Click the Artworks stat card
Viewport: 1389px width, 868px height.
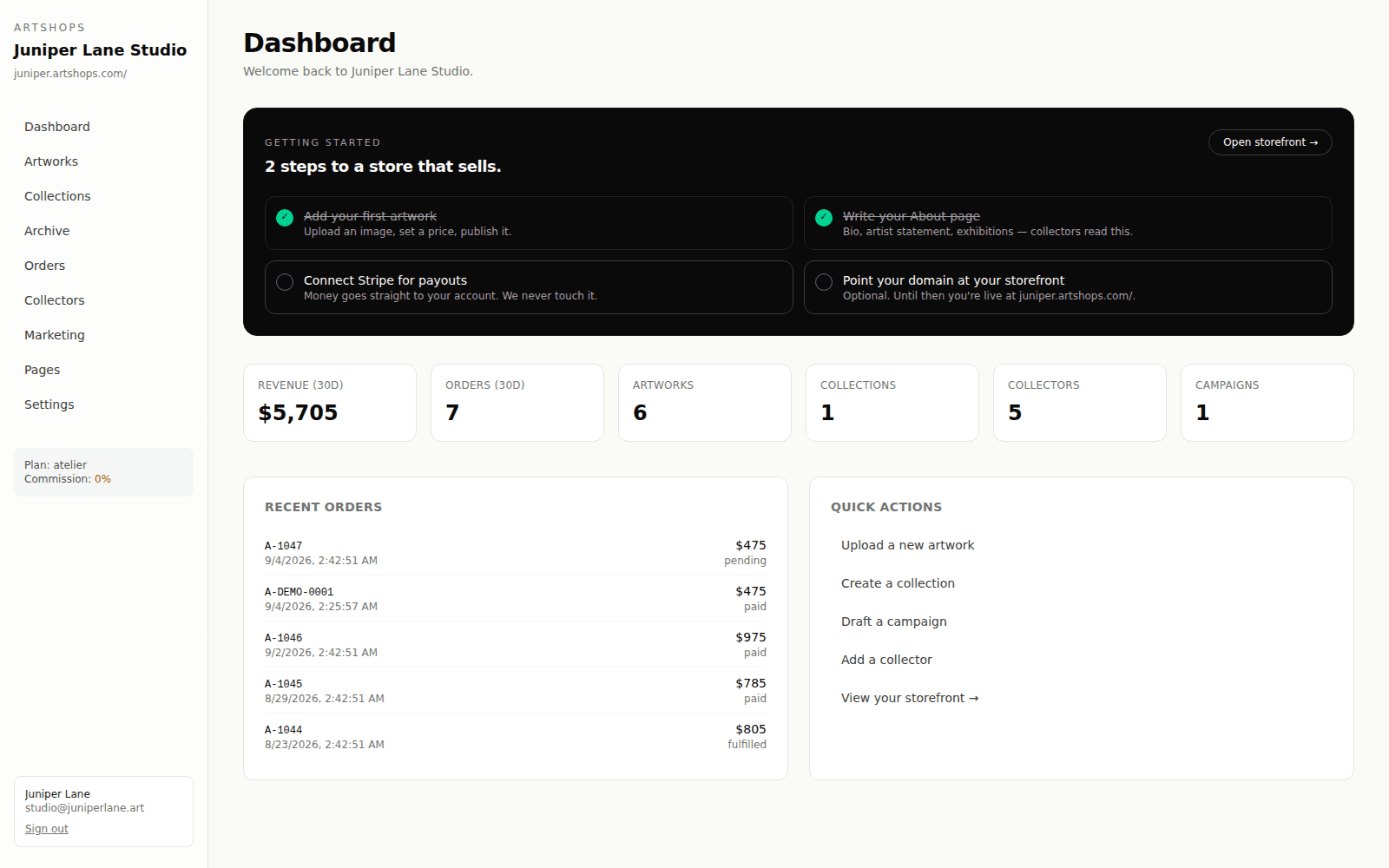pyautogui.click(x=705, y=403)
